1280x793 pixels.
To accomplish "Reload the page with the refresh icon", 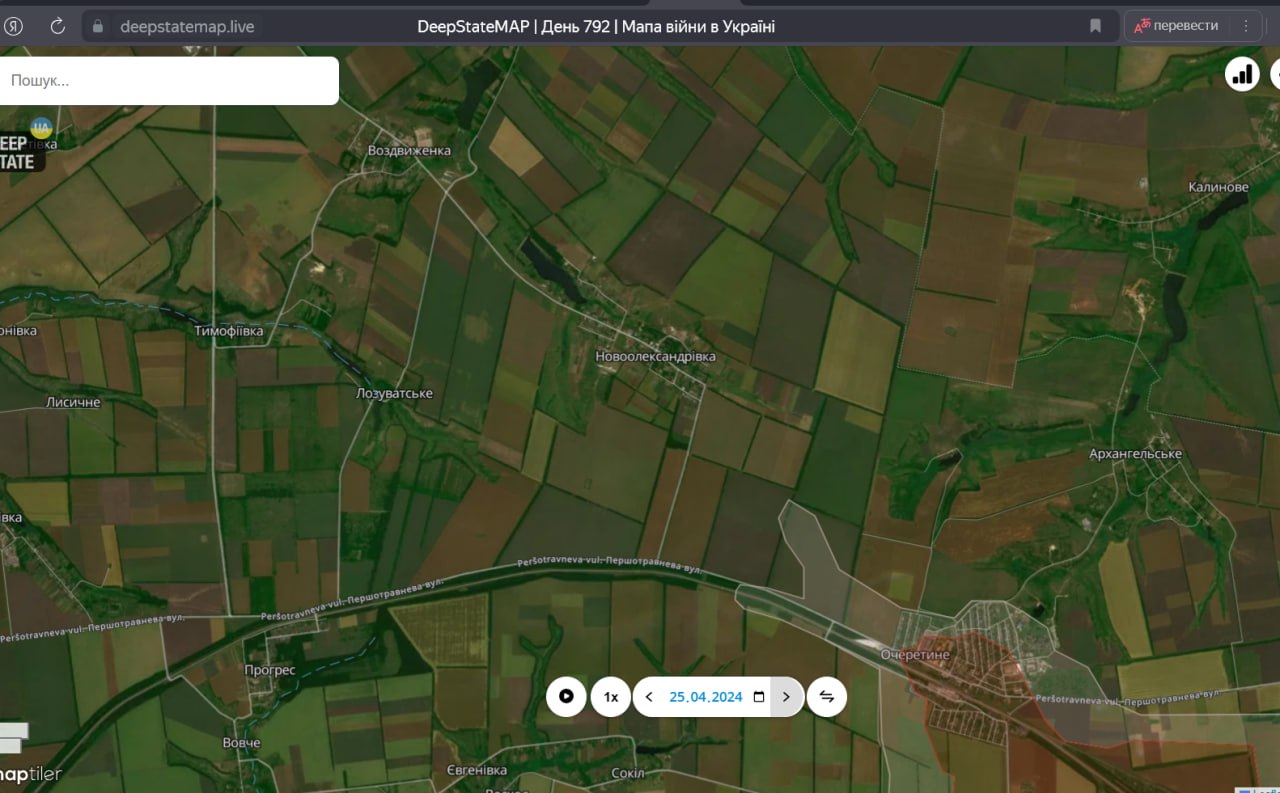I will 58,26.
